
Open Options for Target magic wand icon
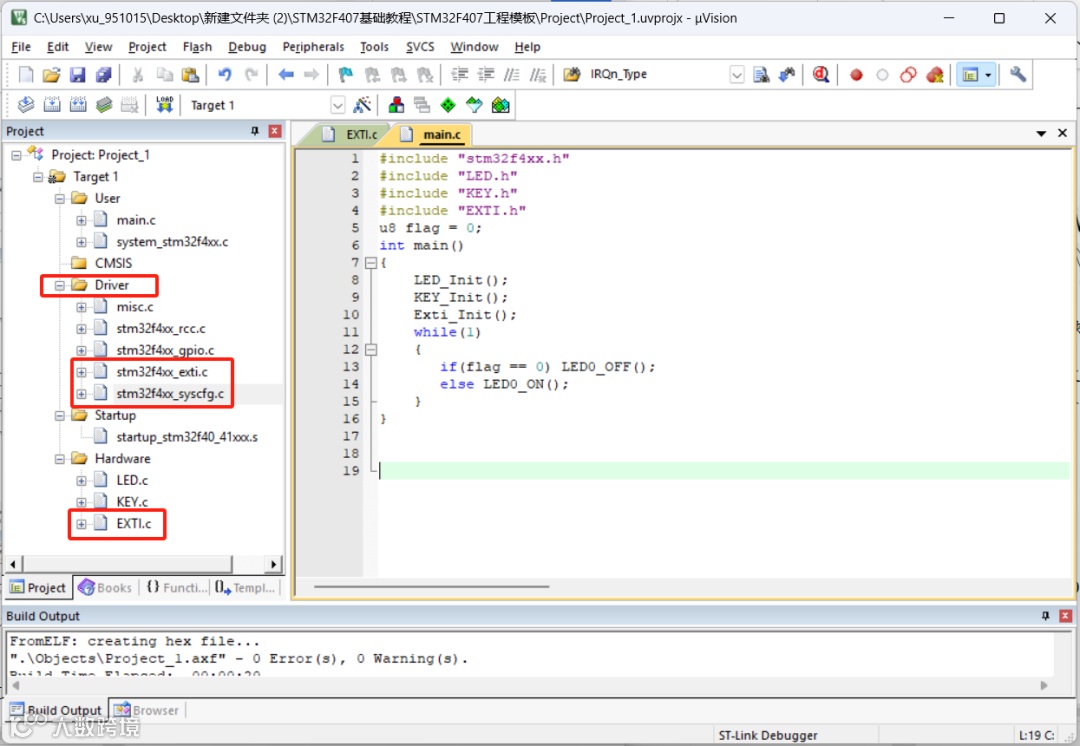click(x=362, y=105)
